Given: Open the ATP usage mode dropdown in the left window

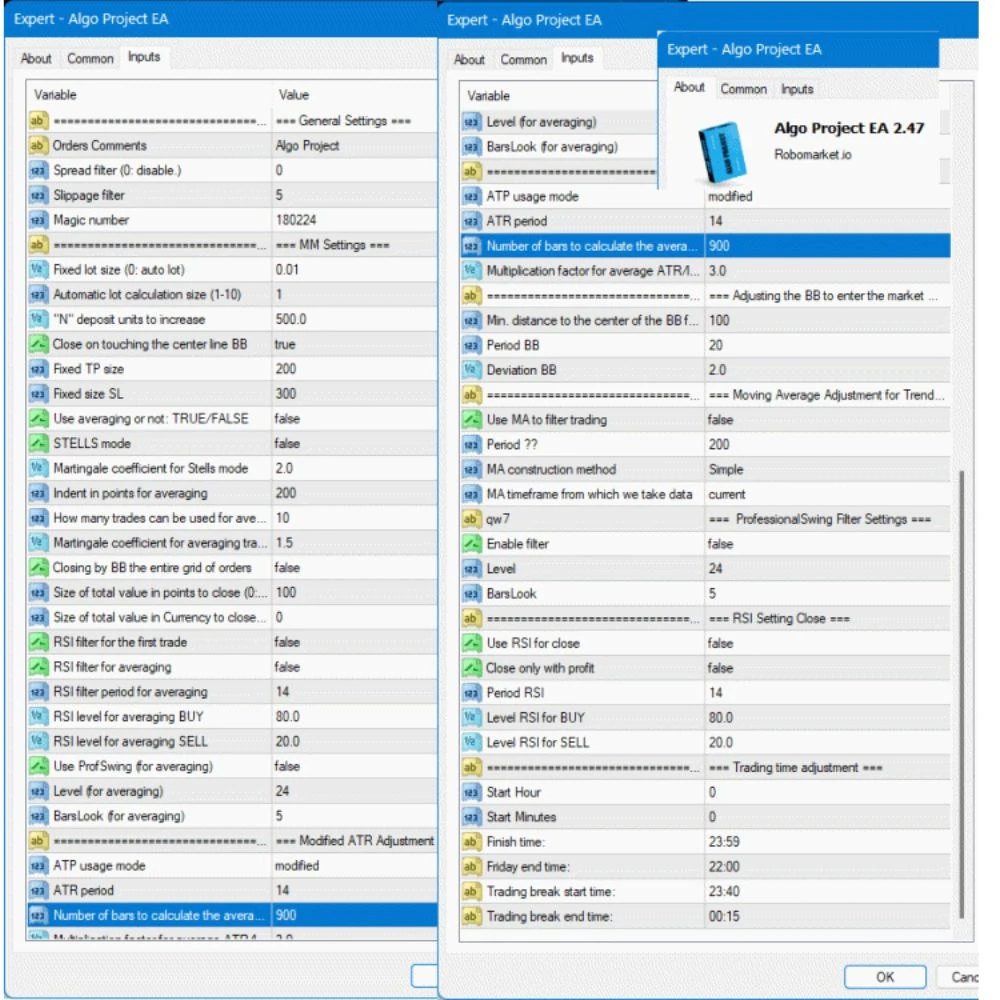Looking at the screenshot, I should point(355,866).
